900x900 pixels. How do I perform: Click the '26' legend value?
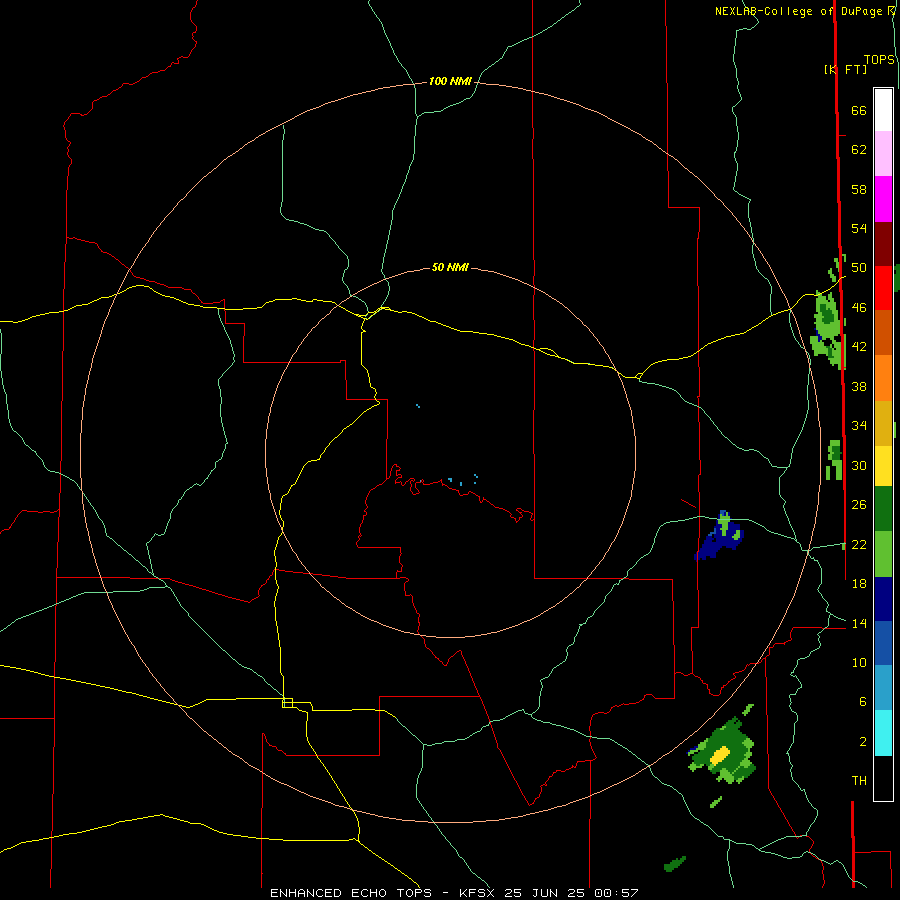point(859,505)
